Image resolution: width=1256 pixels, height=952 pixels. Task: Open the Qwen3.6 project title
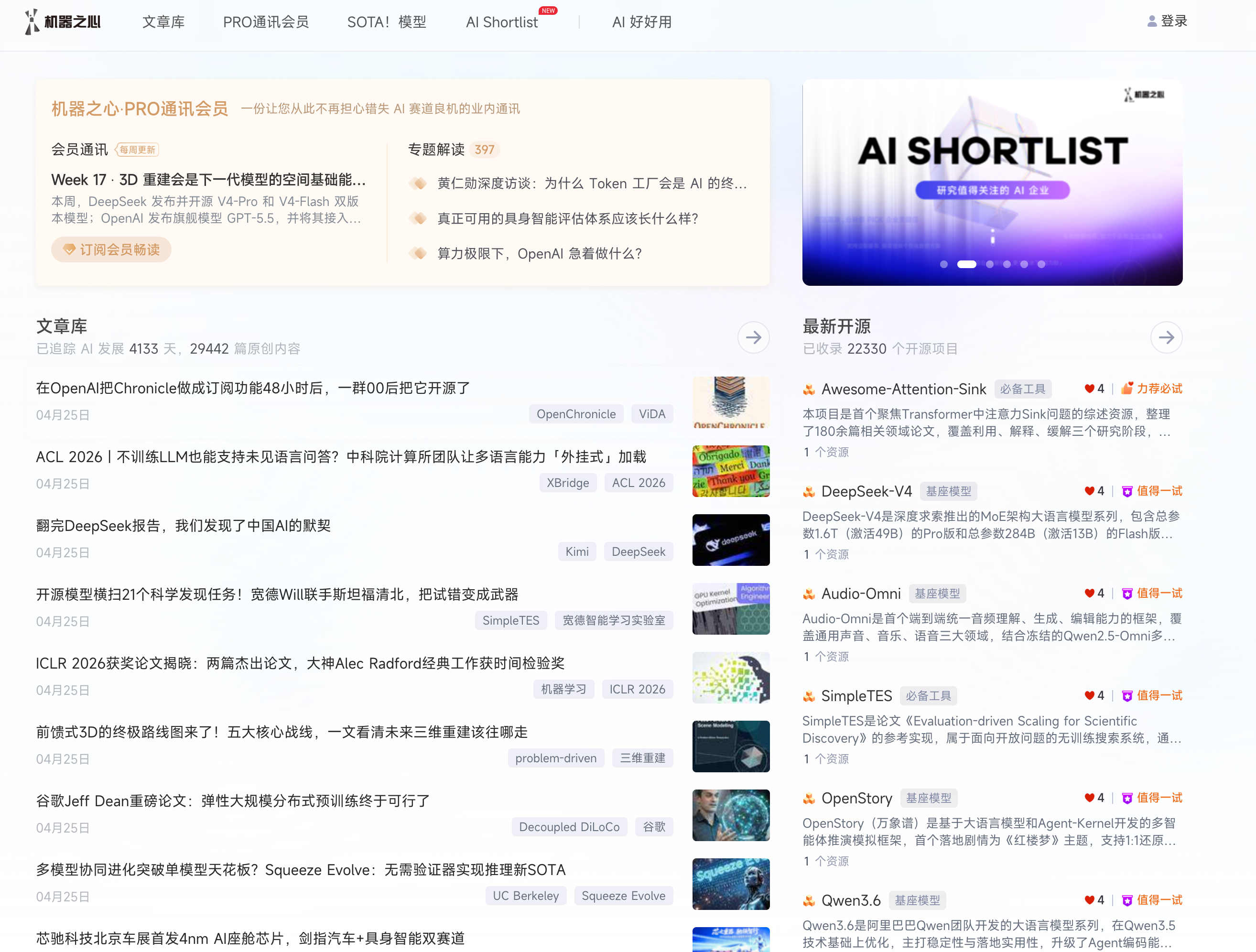click(851, 900)
